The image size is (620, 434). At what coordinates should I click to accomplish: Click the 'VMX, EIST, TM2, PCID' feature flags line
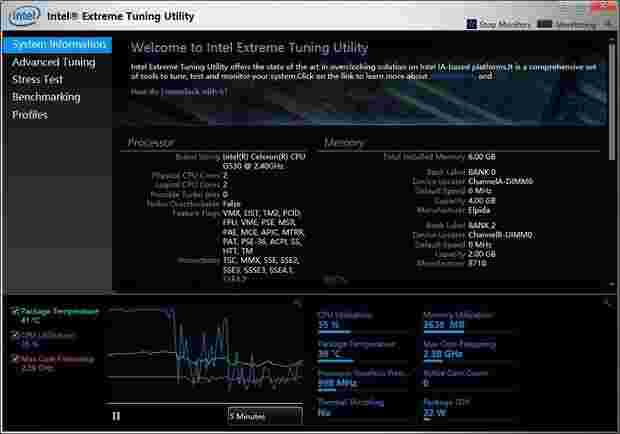point(262,213)
